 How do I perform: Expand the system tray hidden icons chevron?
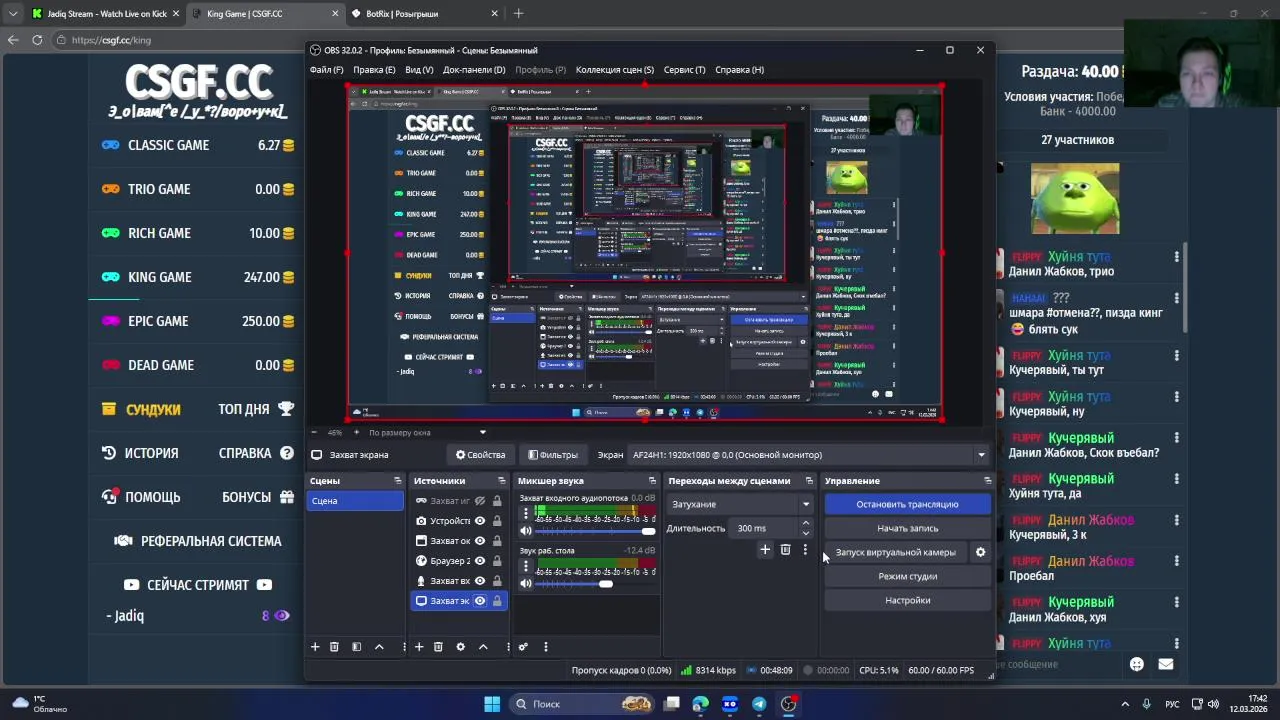1125,704
